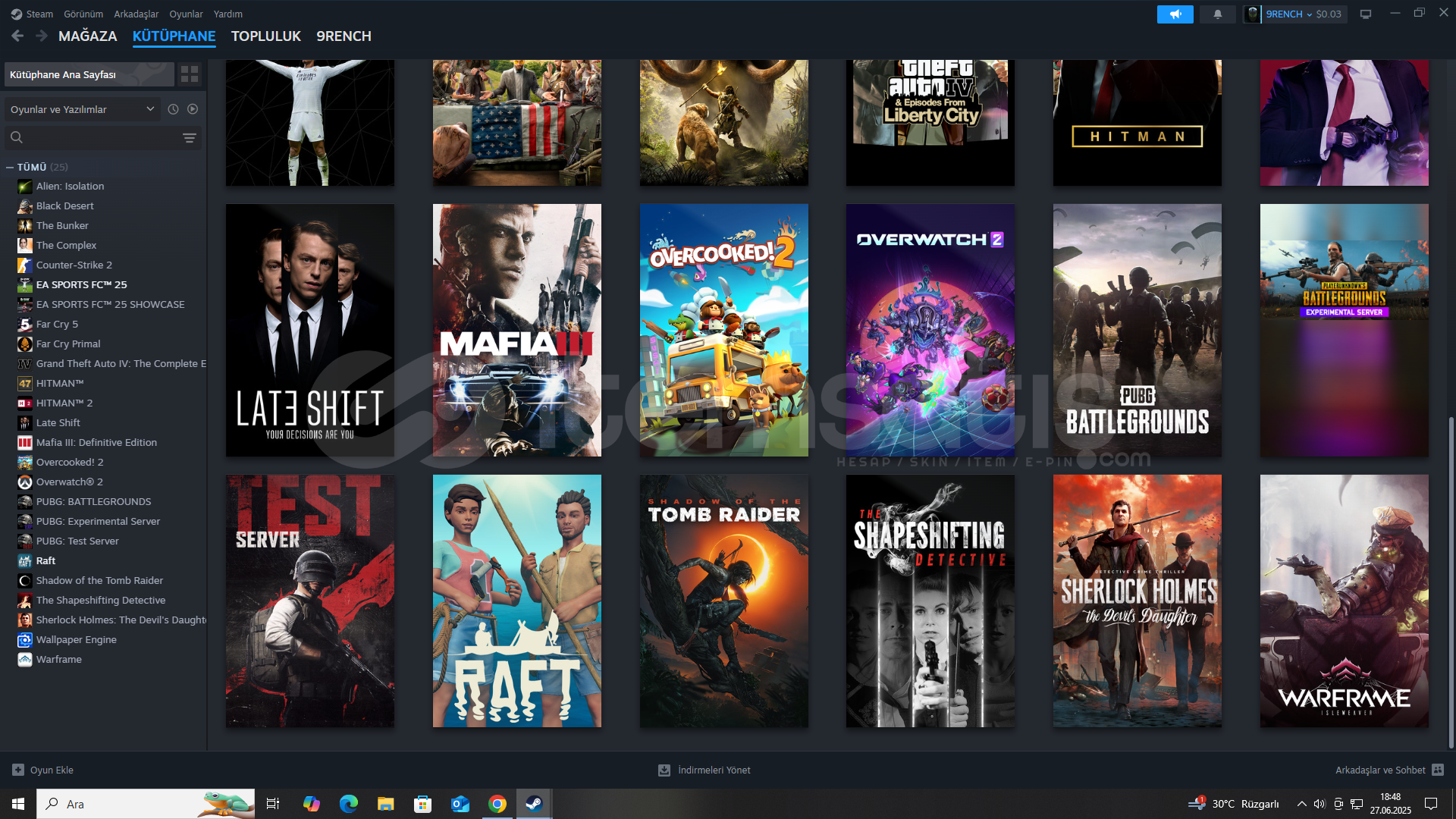Open the Oyunlar menu

[186, 14]
